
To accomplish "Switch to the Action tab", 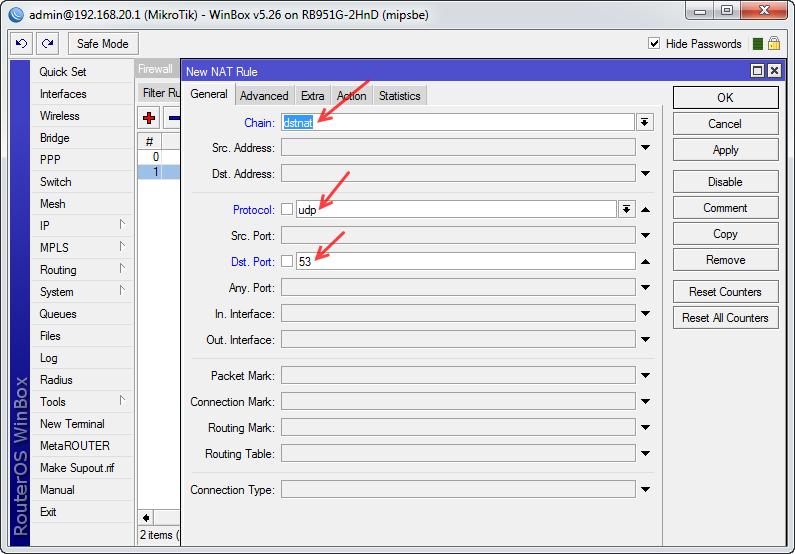I will coord(351,96).
